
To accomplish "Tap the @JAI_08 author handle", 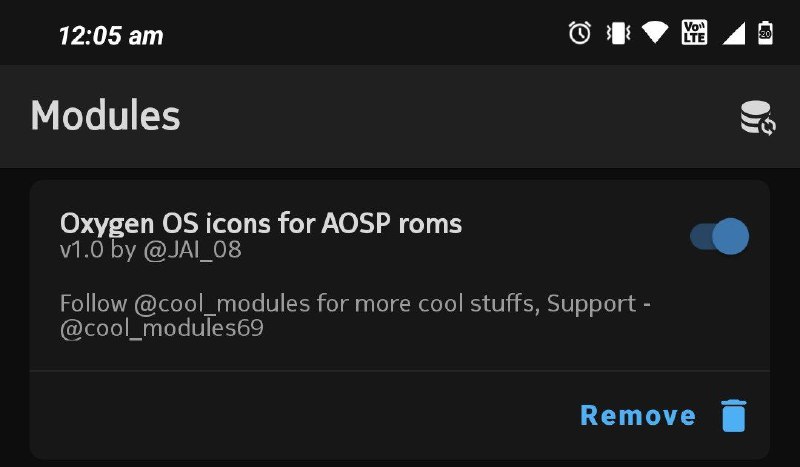I will 192,250.
